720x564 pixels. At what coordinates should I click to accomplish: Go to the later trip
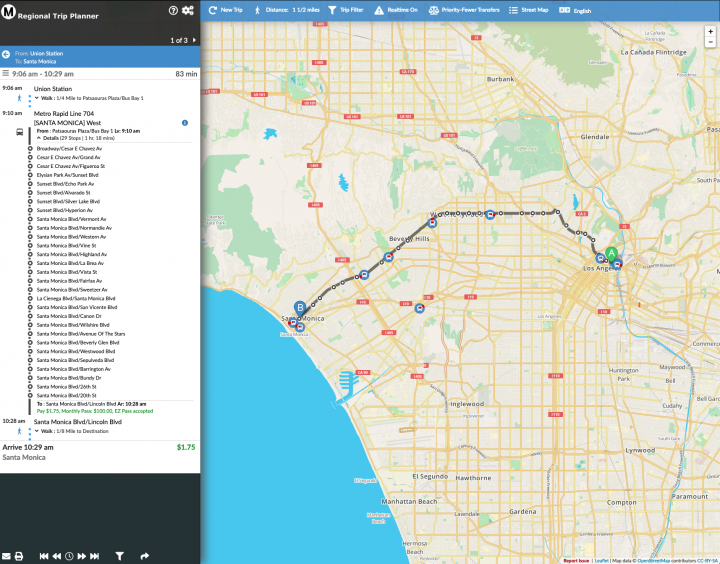pos(82,556)
